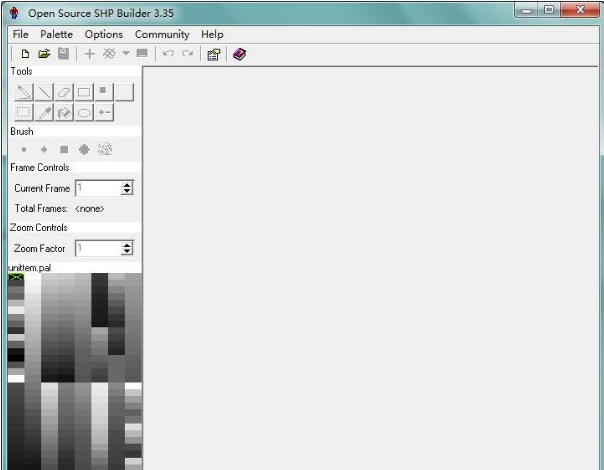Choose the spray scatter brush
This screenshot has width=604, height=470.
[105, 149]
